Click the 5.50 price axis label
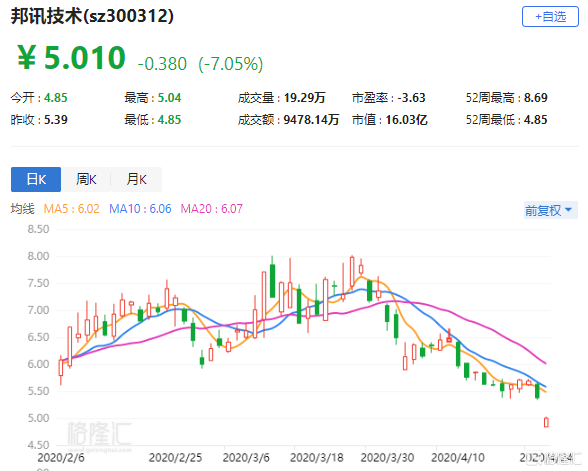Screen dimensions: 588x471 pos(38,391)
